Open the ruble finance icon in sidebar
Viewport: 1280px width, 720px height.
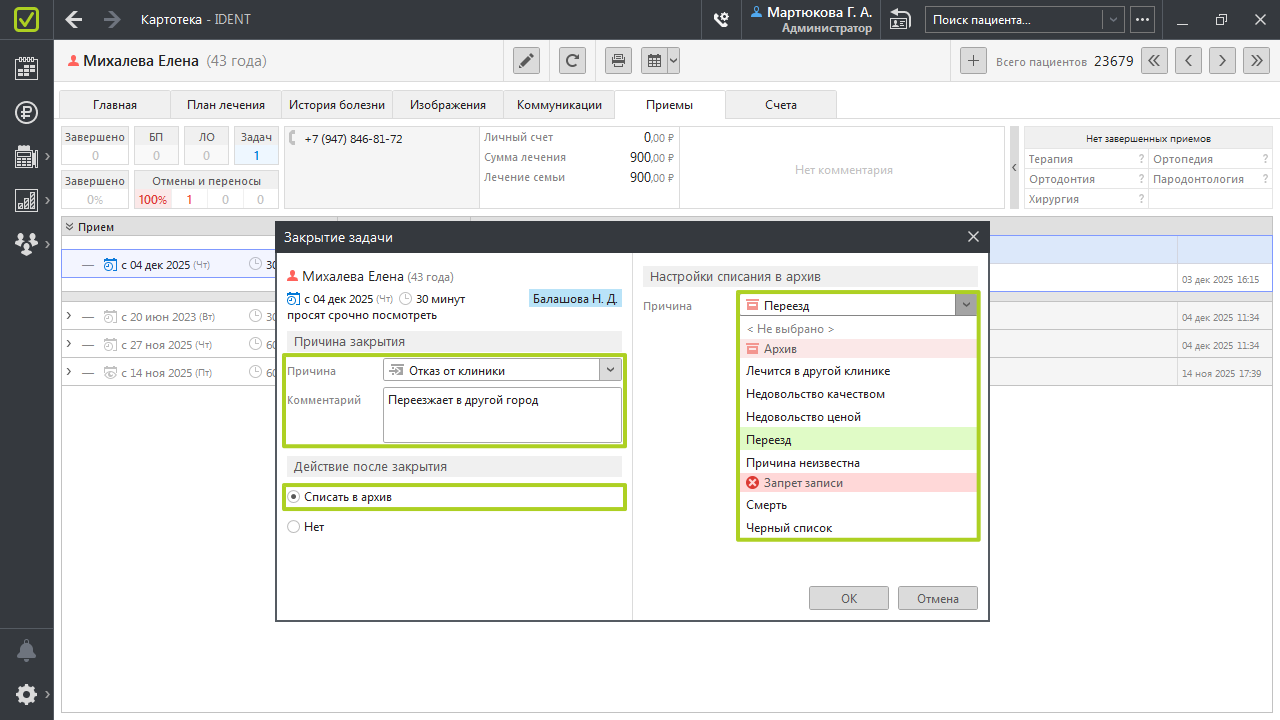[x=27, y=112]
